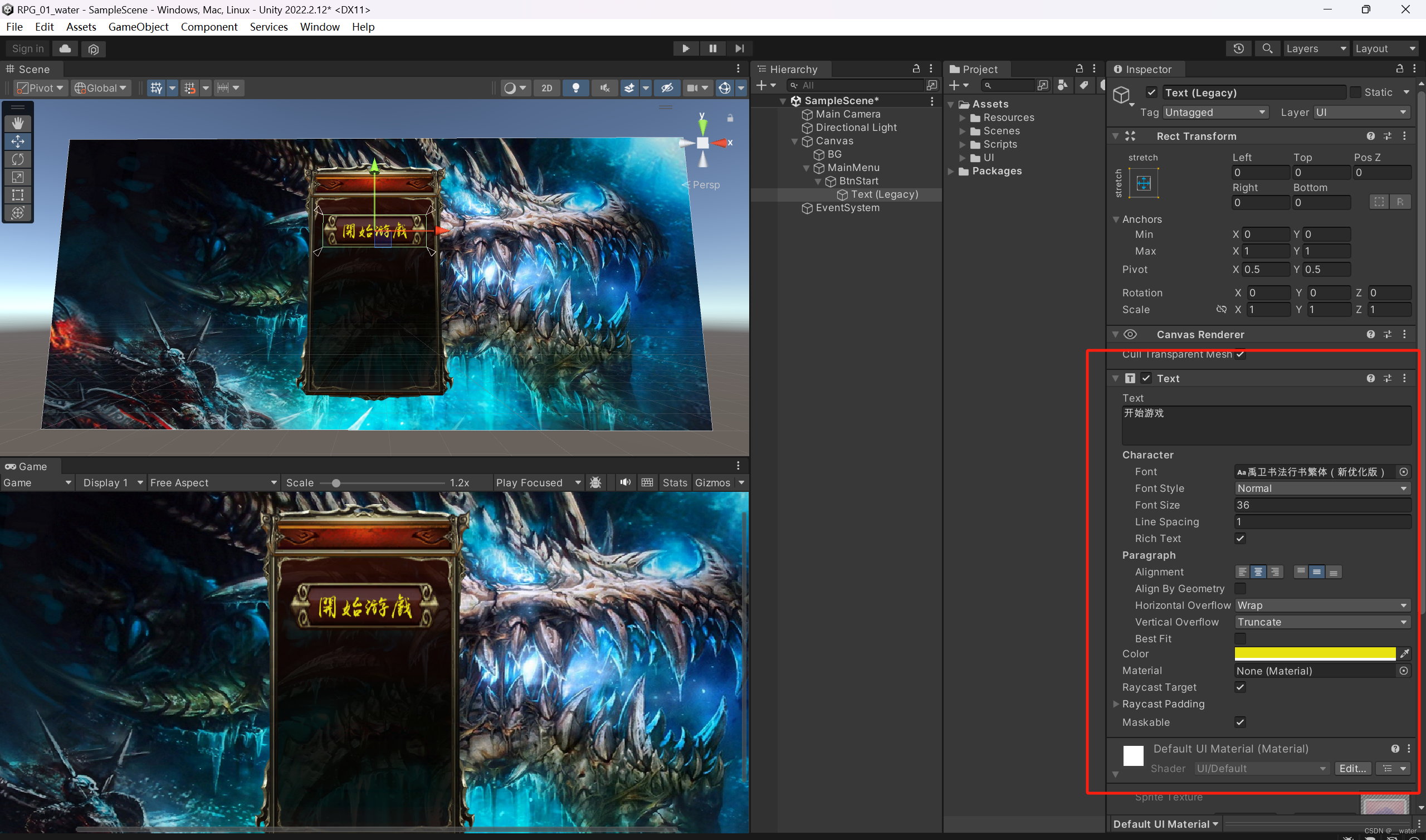Open the Layer UI dropdown
This screenshot has width=1426, height=840.
(x=1361, y=112)
